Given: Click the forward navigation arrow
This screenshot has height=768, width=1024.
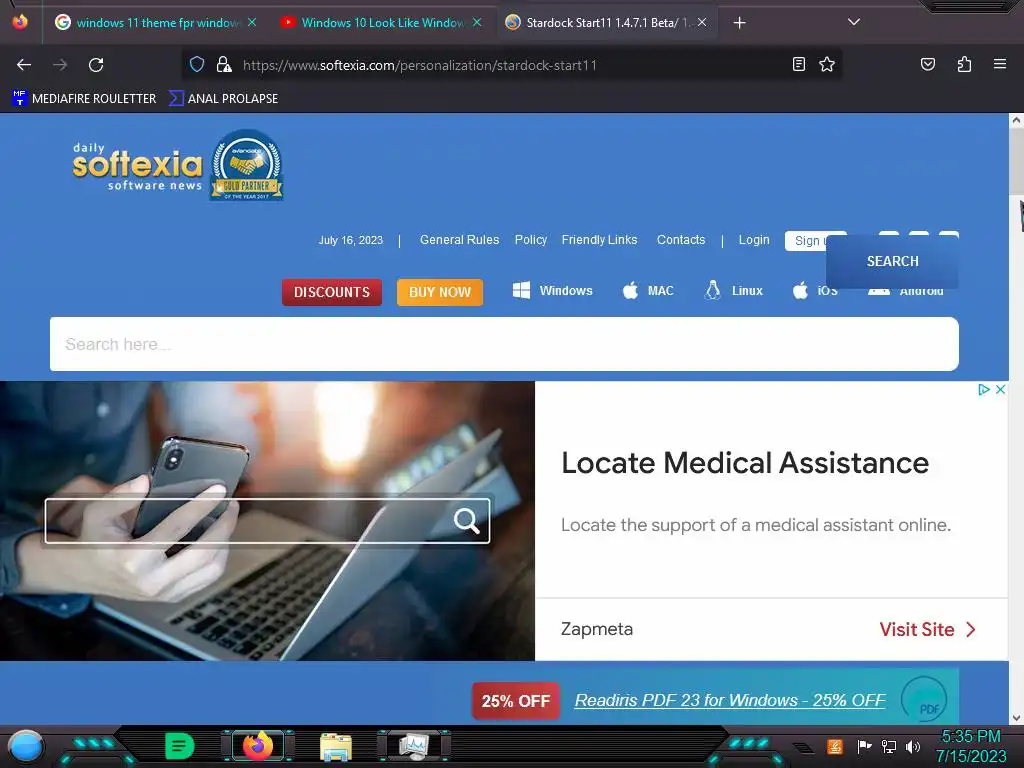Looking at the screenshot, I should (x=60, y=65).
